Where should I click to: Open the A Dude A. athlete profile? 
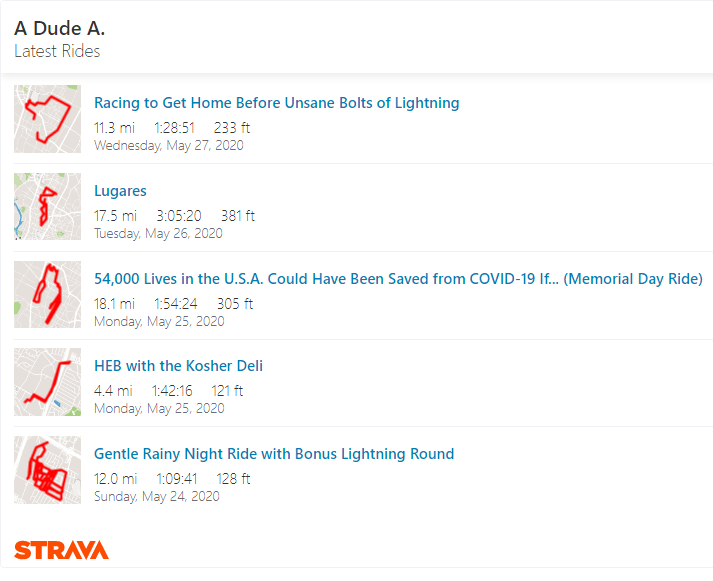[x=59, y=28]
